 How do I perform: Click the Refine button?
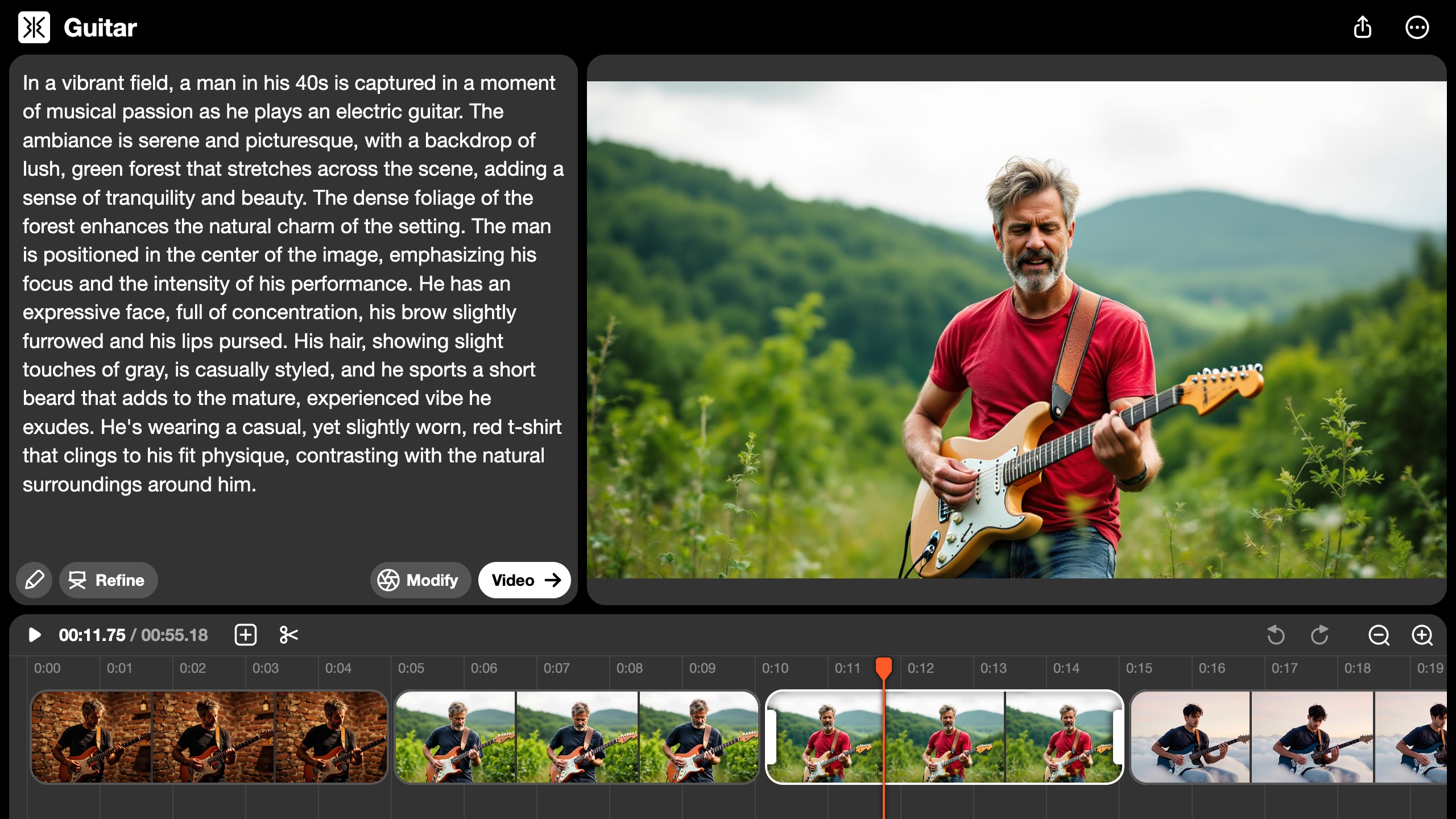(x=108, y=580)
